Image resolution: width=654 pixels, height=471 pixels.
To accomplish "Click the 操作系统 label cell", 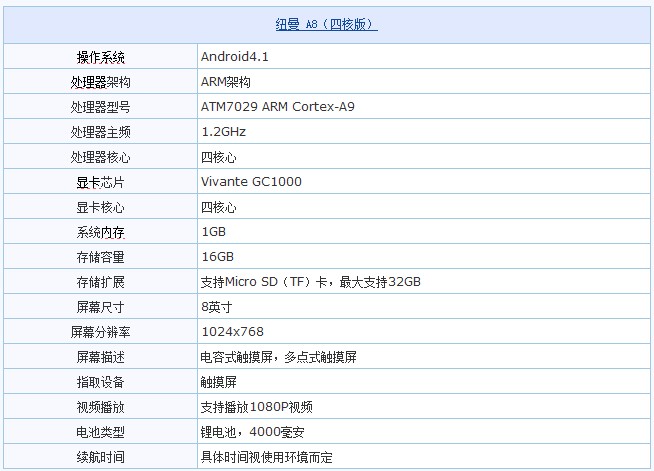I will coord(100,57).
